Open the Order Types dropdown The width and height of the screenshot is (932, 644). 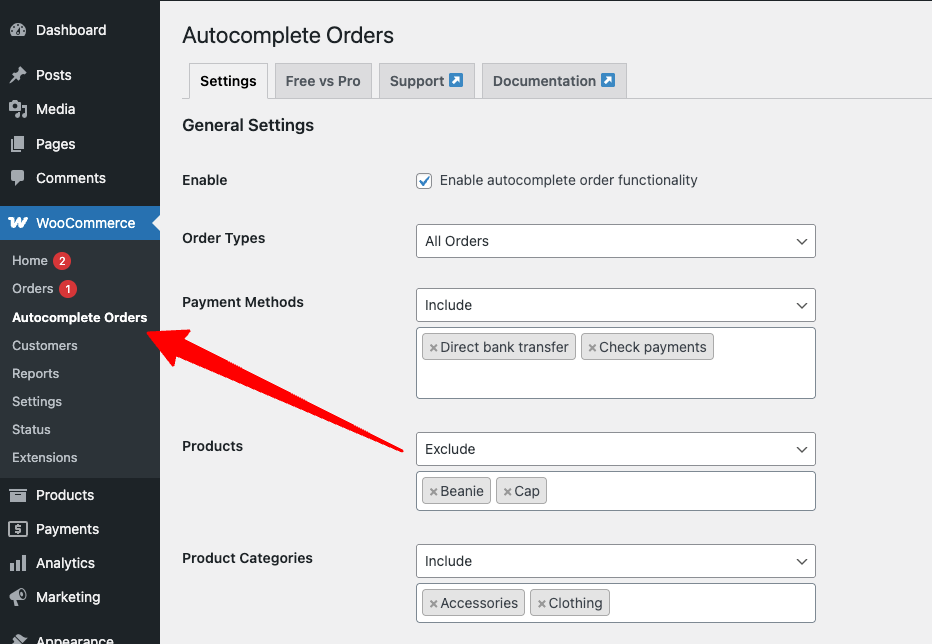tap(615, 241)
